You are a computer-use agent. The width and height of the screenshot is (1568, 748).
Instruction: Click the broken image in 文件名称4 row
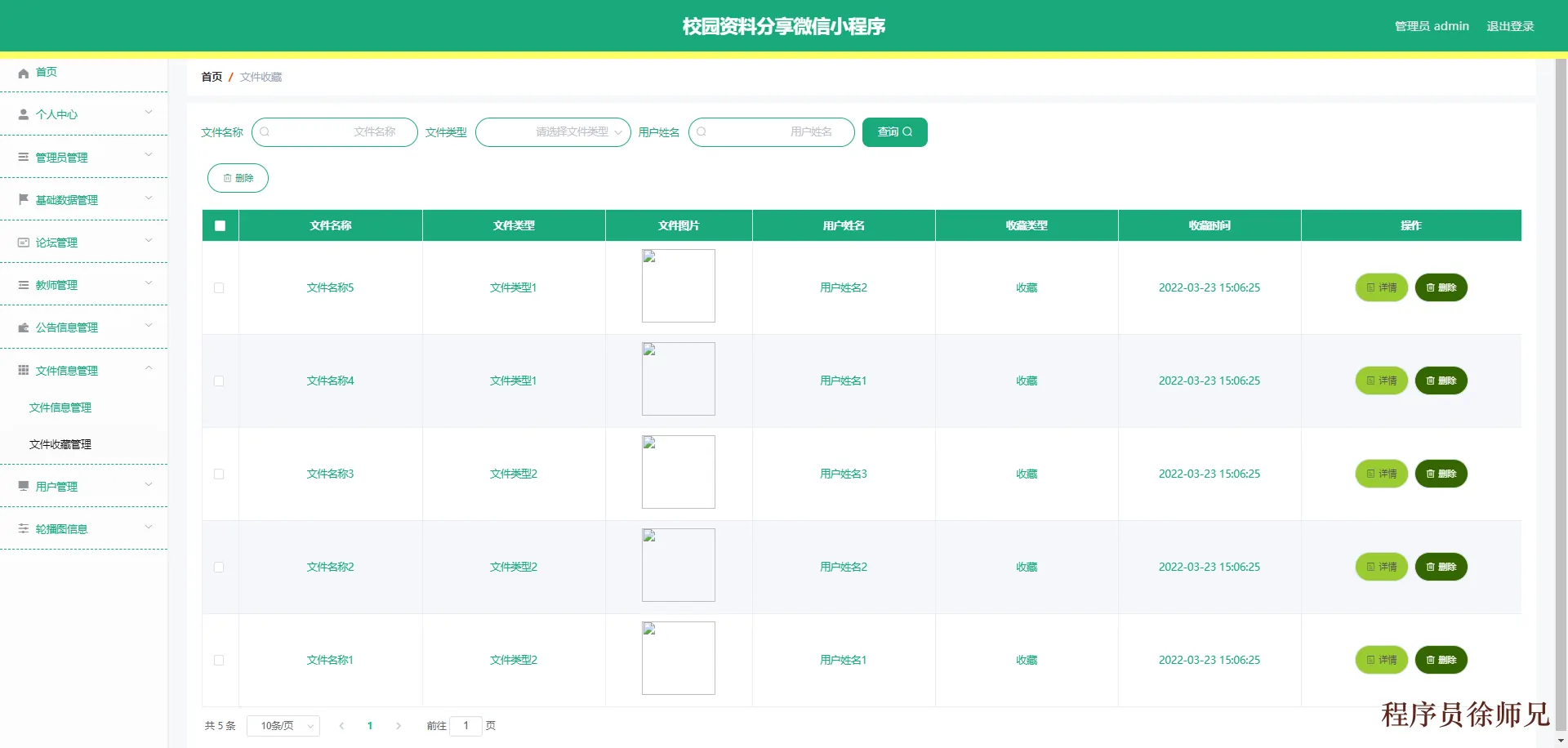pos(679,379)
